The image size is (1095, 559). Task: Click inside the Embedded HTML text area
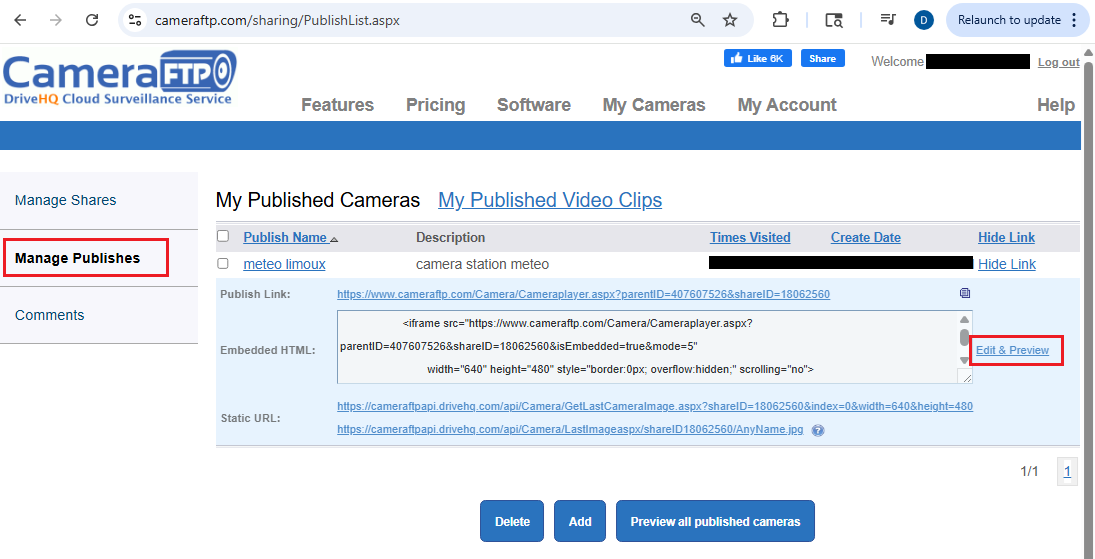[640, 347]
